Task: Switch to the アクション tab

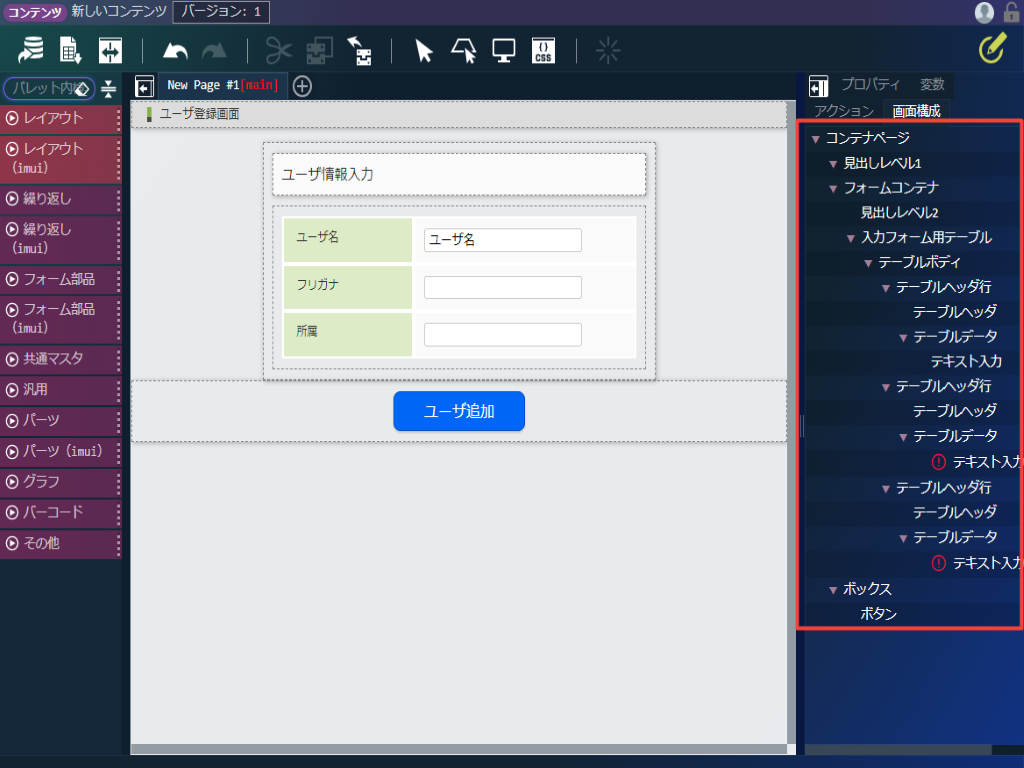Action: tap(844, 111)
